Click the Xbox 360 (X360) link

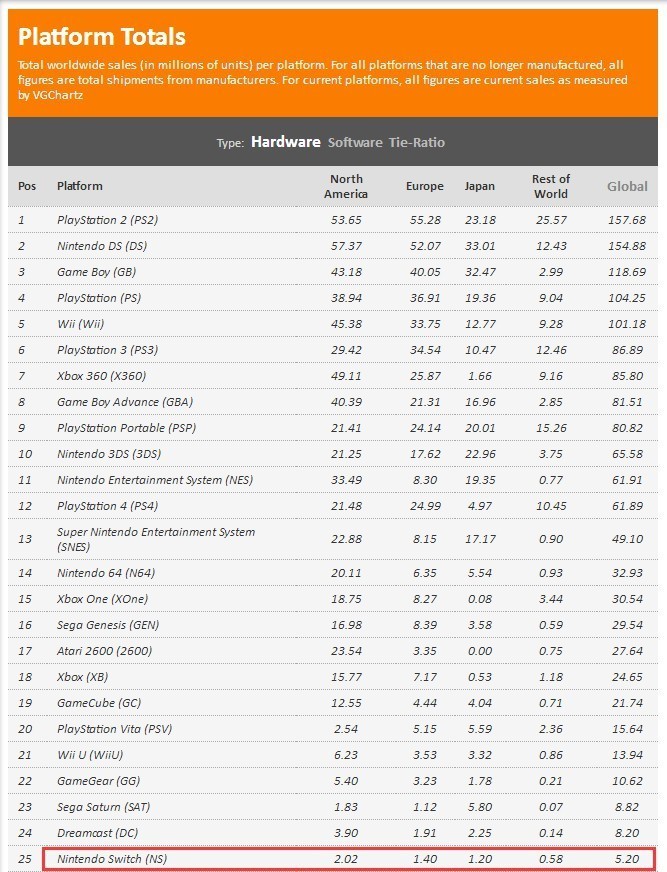(100, 376)
